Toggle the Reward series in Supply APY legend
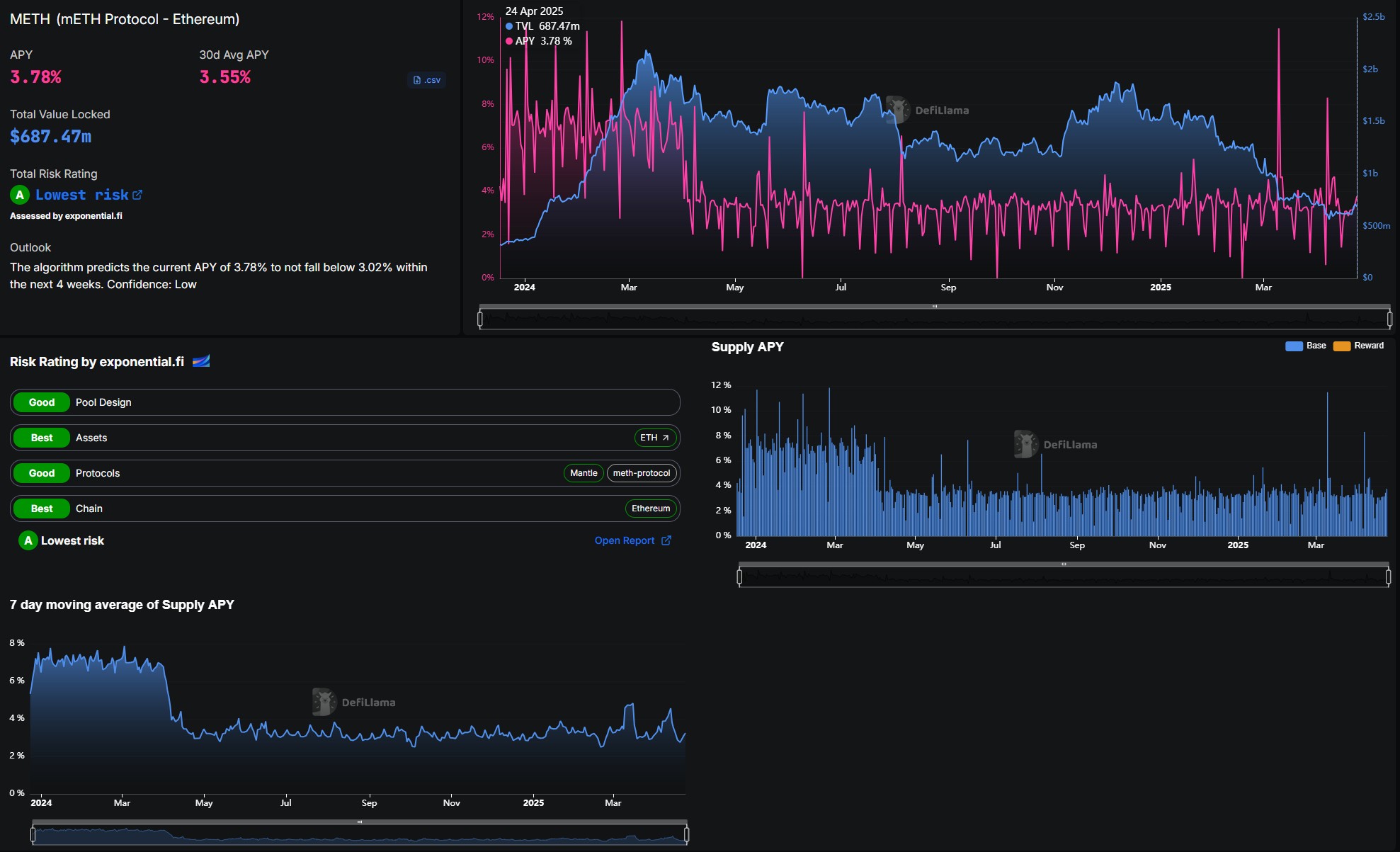1400x852 pixels. coord(1368,346)
